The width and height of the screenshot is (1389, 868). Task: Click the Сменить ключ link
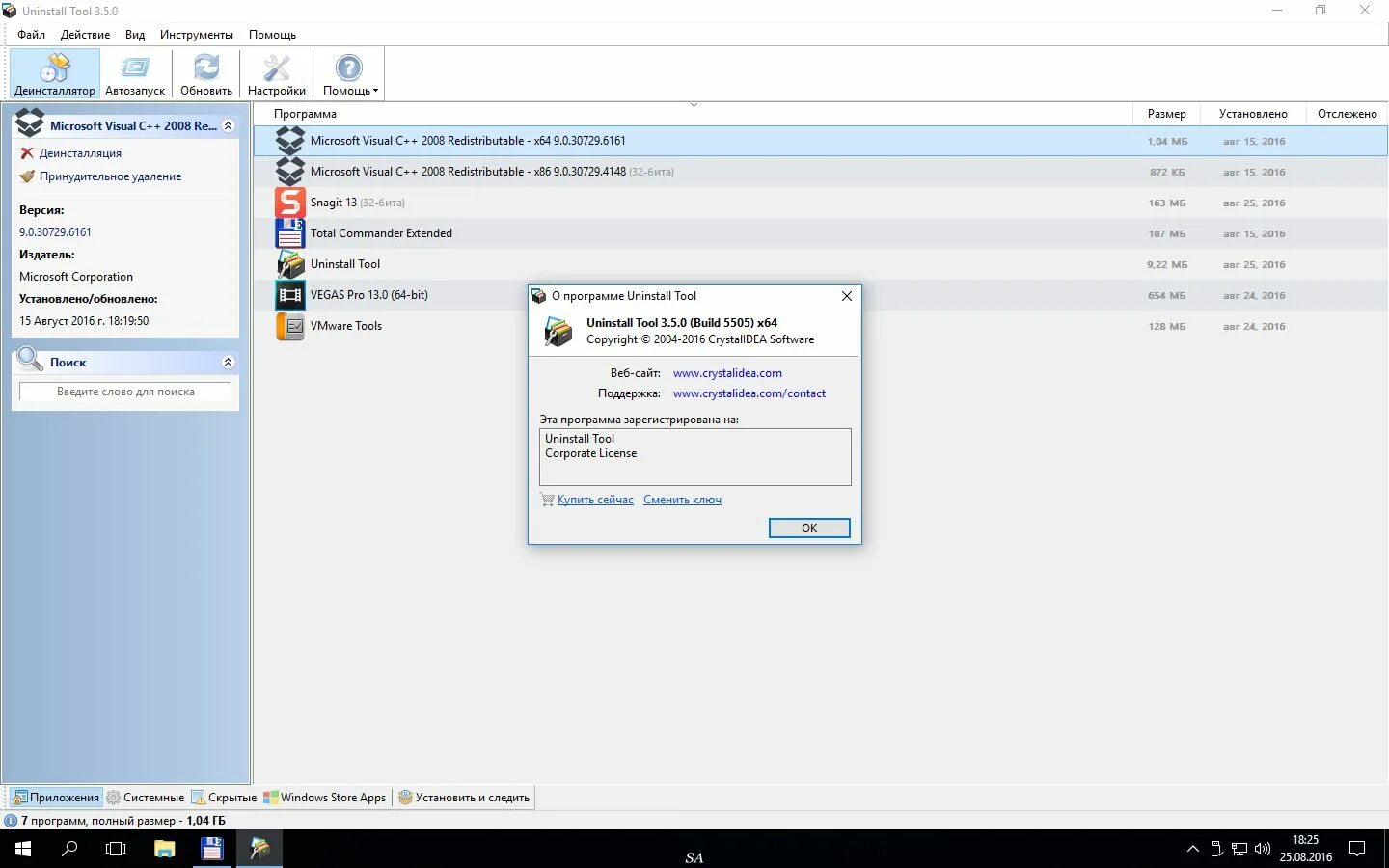(682, 500)
